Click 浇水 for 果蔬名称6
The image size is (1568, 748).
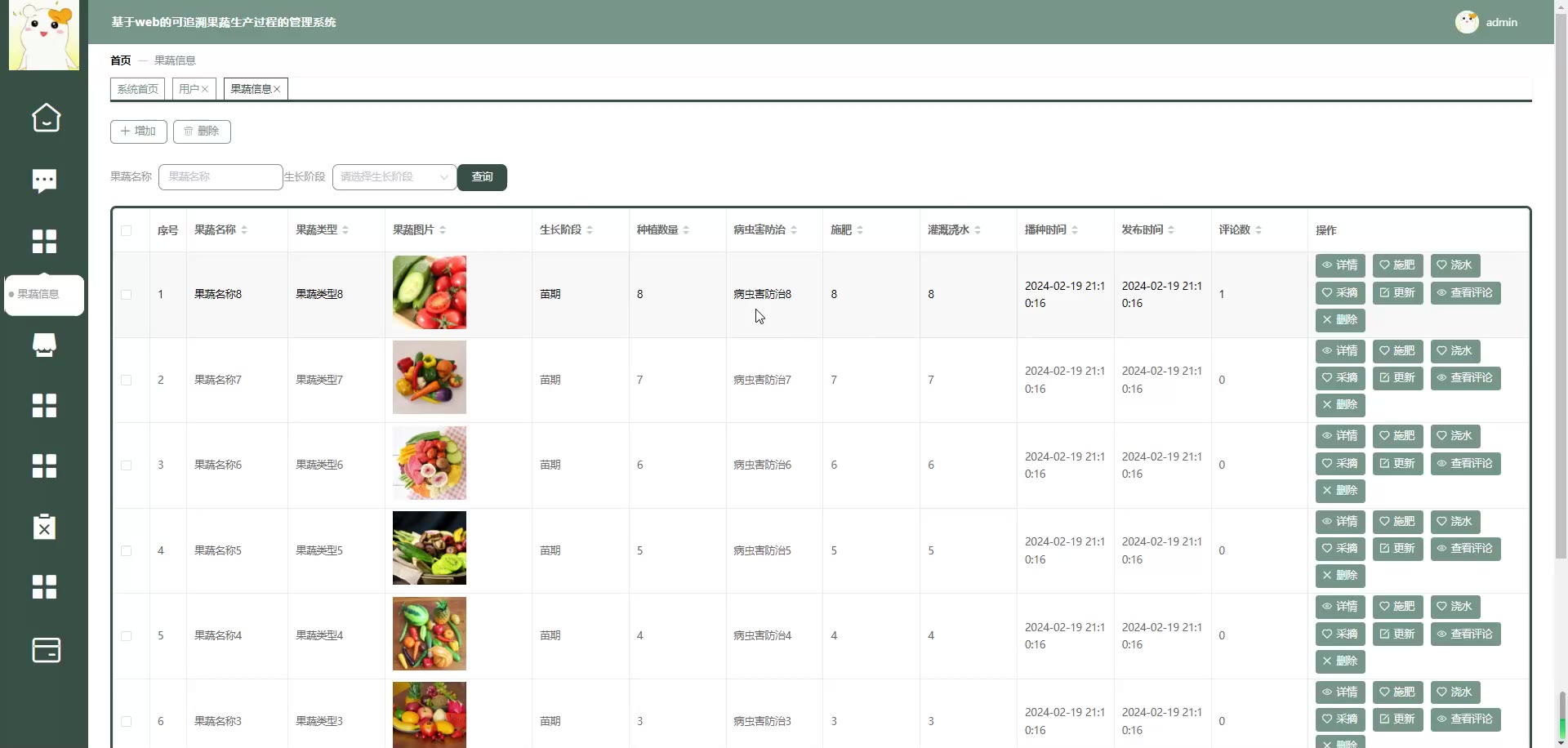pyautogui.click(x=1454, y=436)
